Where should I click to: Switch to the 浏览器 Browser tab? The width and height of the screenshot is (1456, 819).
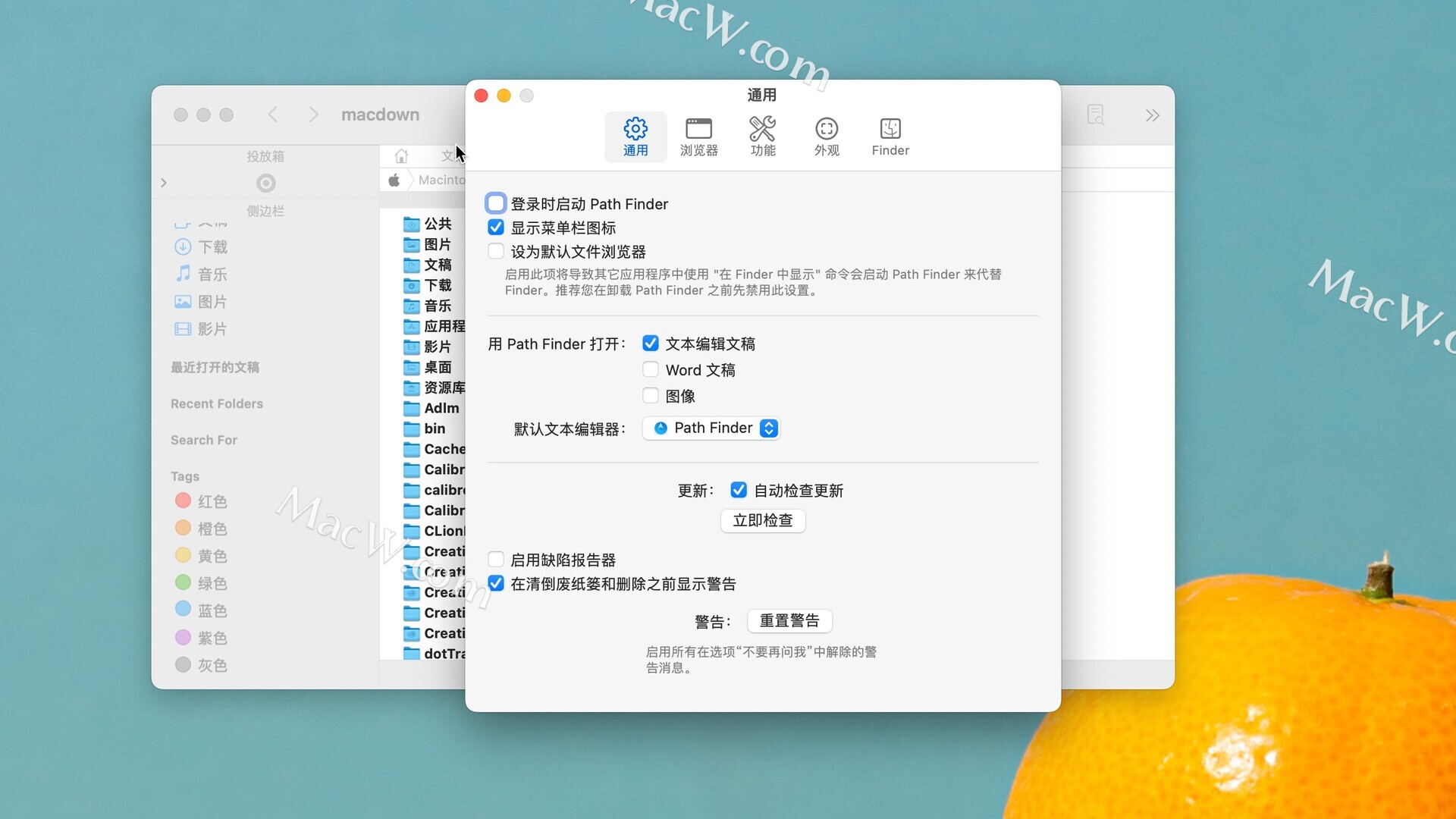698,136
